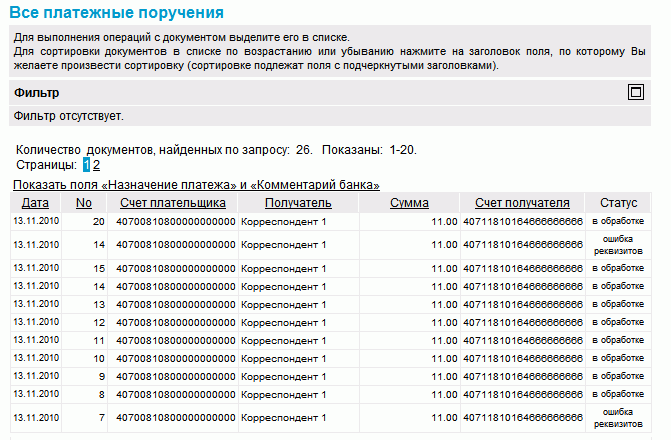Image resolution: width=671 pixels, height=440 pixels.
Task: Sort documents by the No column header
Action: coord(84,203)
